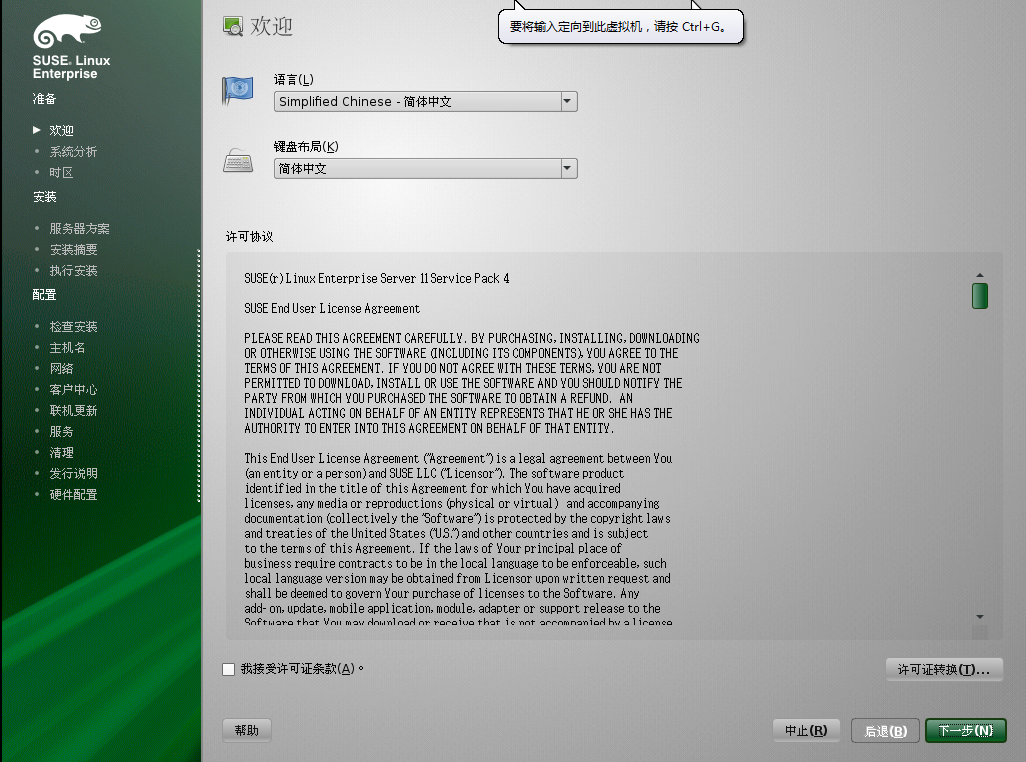This screenshot has width=1026, height=762.
Task: Click the language dropdown arrow button
Action: pos(567,101)
